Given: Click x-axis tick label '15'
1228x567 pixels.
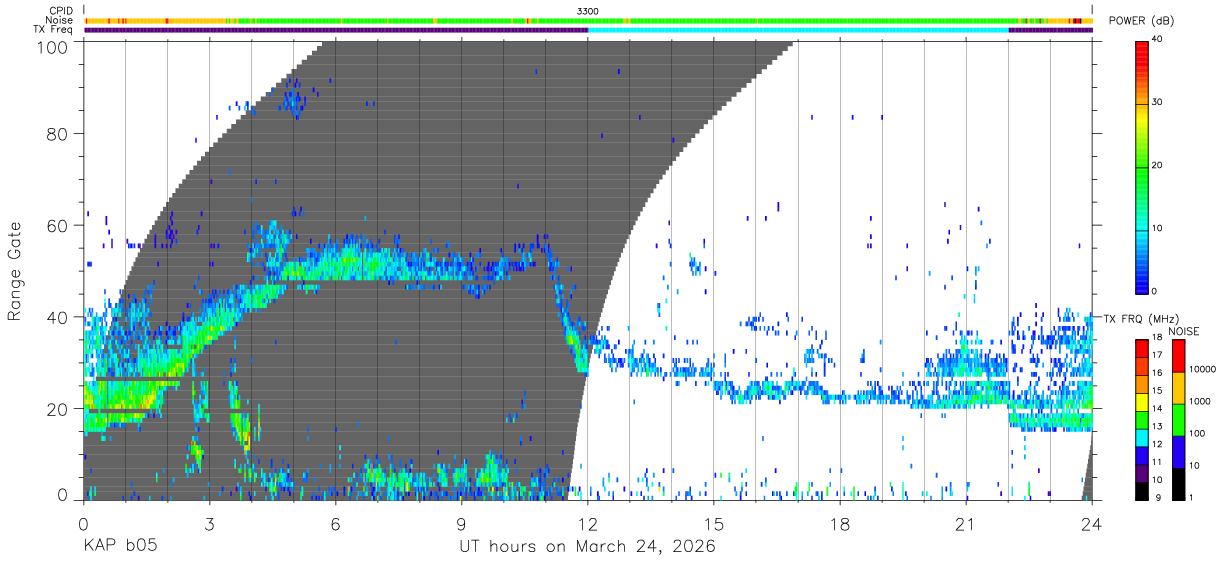Looking at the screenshot, I should (713, 525).
